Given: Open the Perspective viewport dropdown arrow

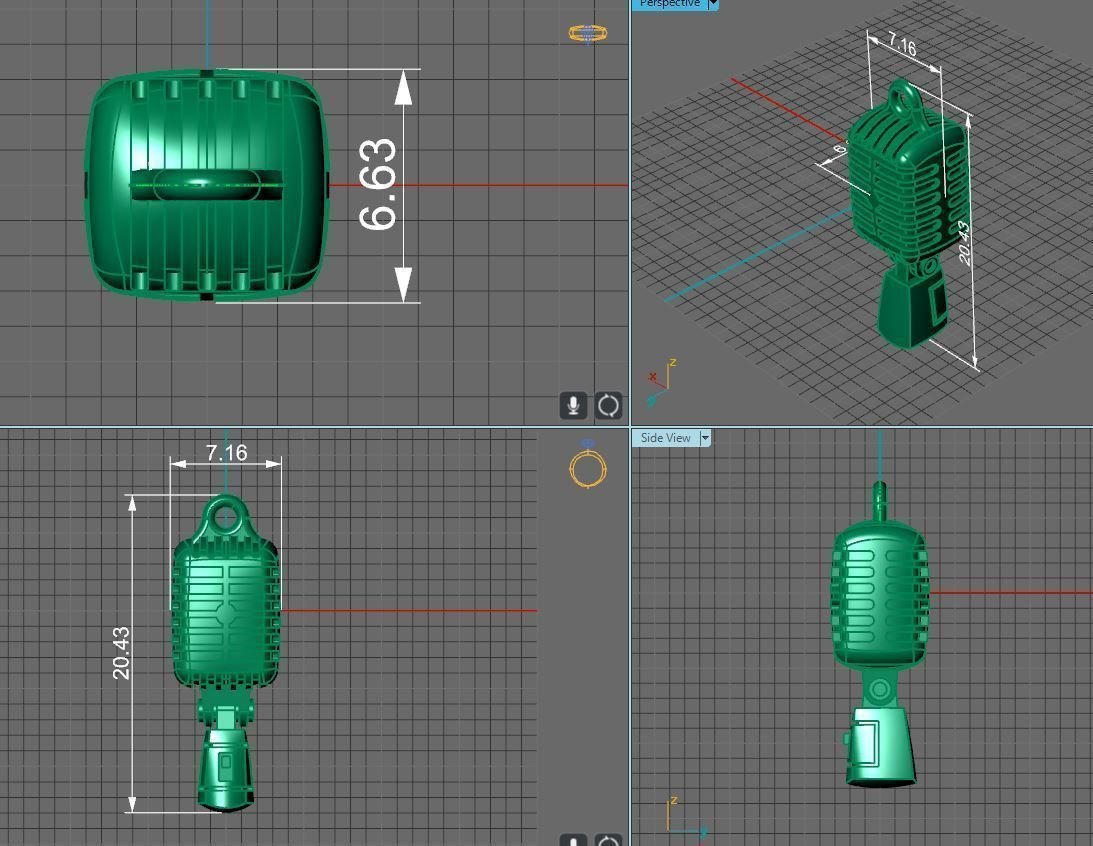Looking at the screenshot, I should click(x=713, y=4).
